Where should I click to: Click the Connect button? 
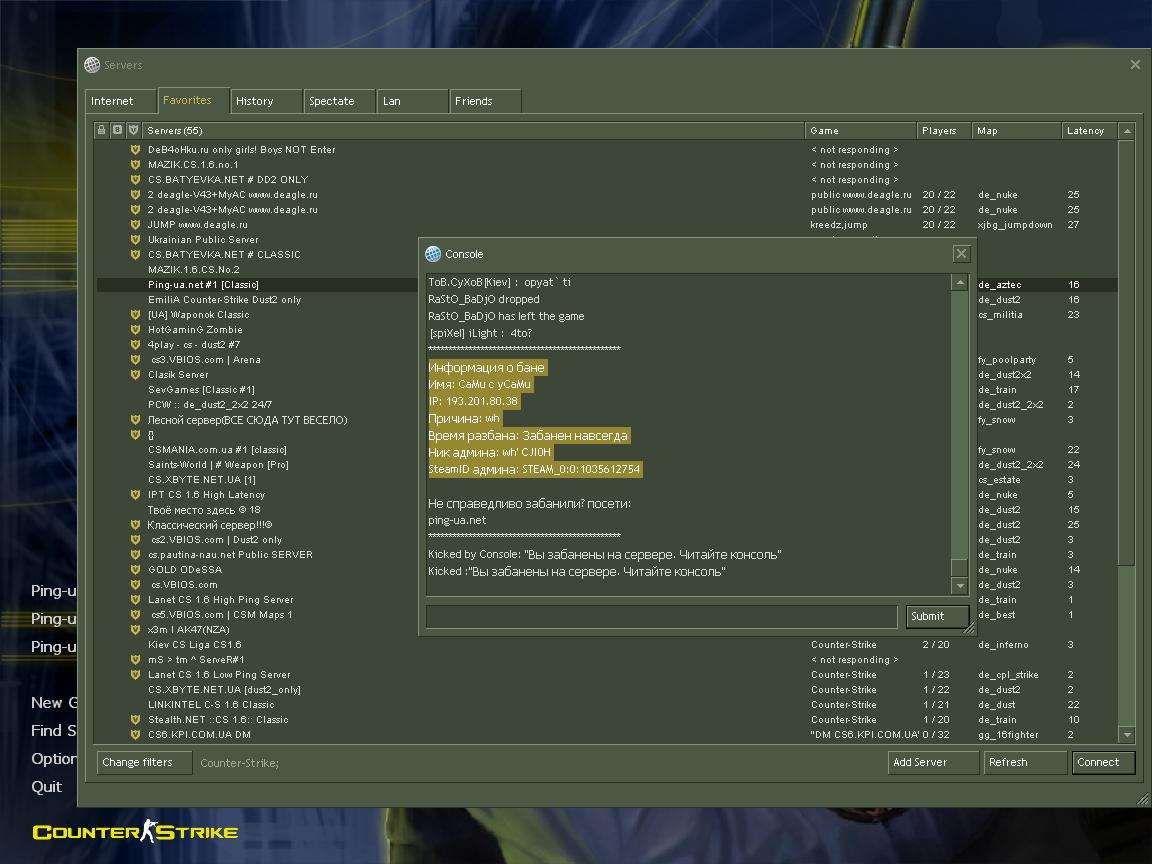click(1103, 763)
